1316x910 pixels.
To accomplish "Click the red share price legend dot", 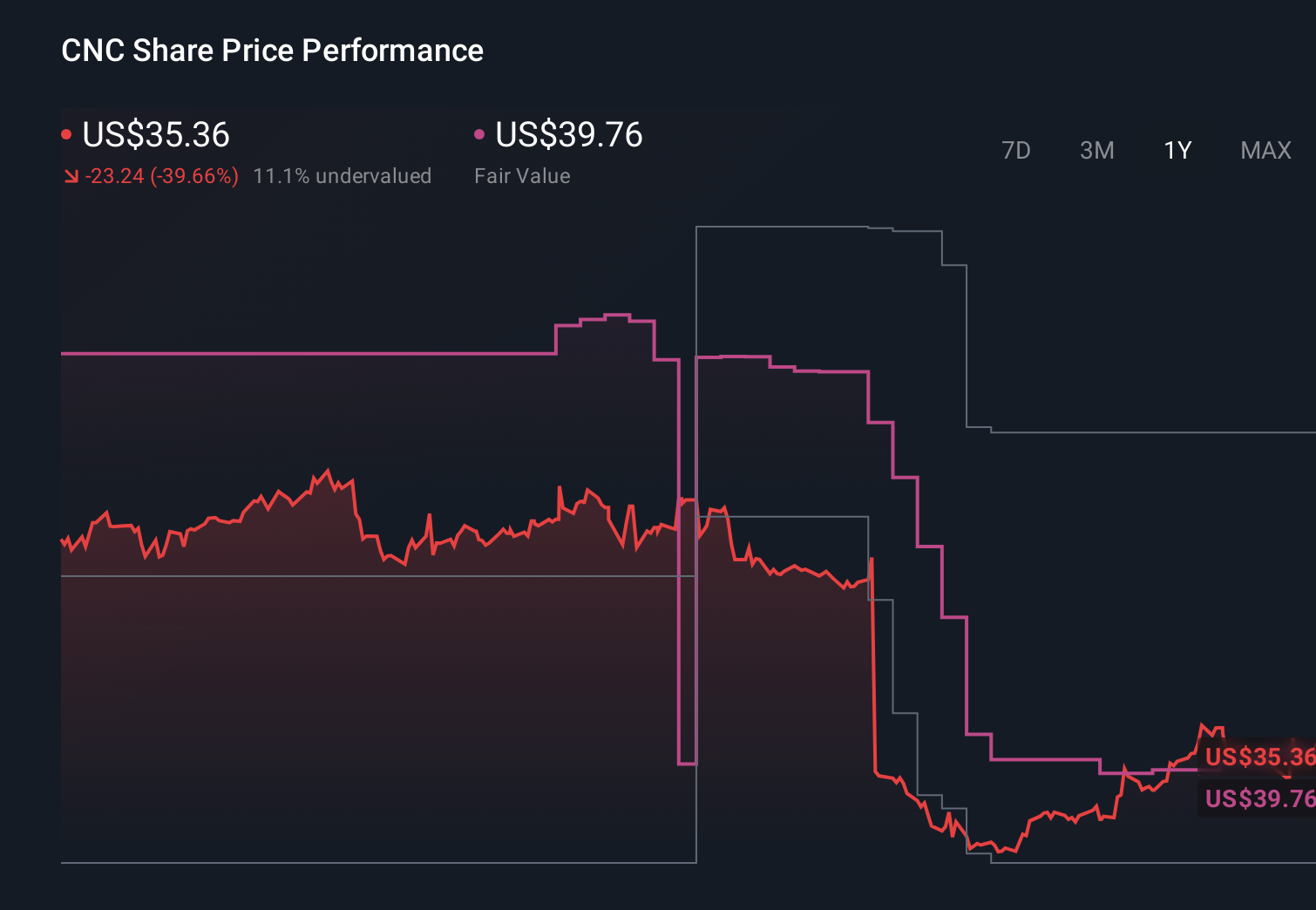I will pos(66,133).
